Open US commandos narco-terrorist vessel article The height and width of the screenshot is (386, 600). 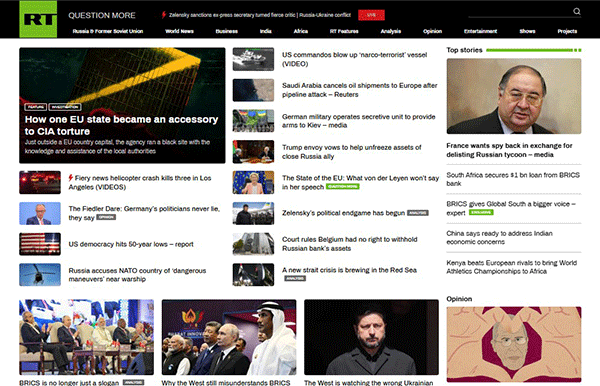(x=354, y=59)
